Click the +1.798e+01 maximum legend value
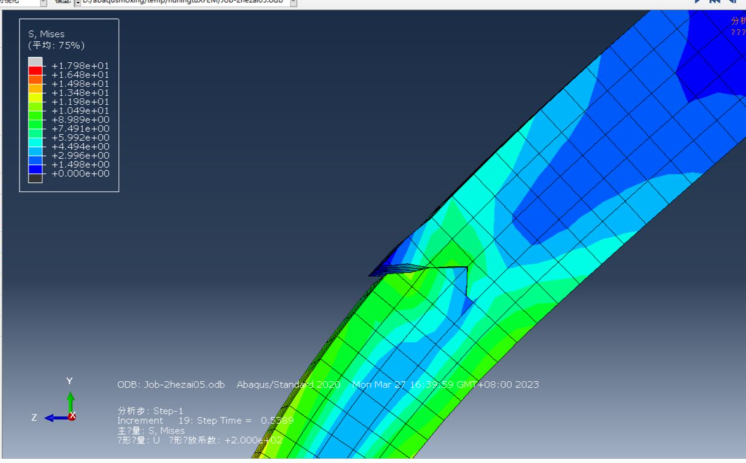This screenshot has height=463, width=746. click(x=80, y=66)
